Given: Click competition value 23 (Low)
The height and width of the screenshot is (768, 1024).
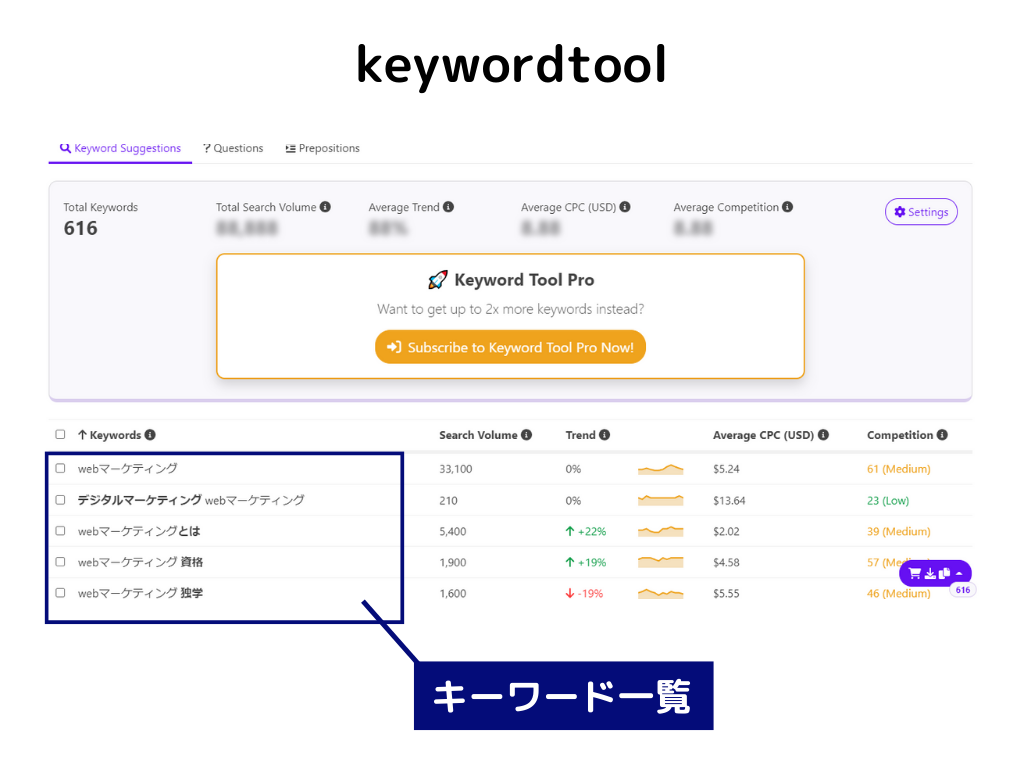Looking at the screenshot, I should click(x=888, y=500).
